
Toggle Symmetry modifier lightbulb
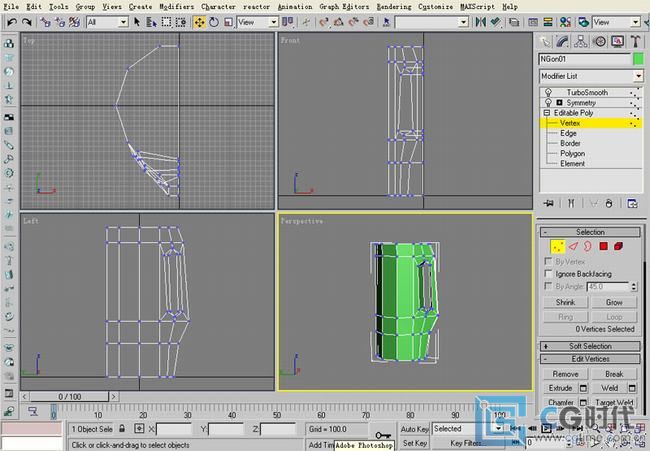(548, 102)
